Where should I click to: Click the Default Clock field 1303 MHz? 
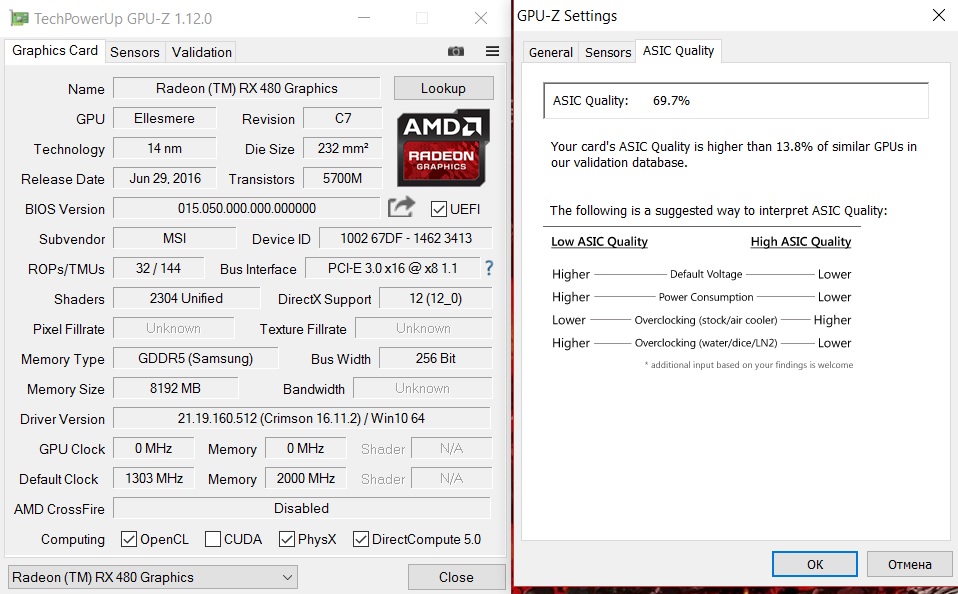click(x=154, y=477)
